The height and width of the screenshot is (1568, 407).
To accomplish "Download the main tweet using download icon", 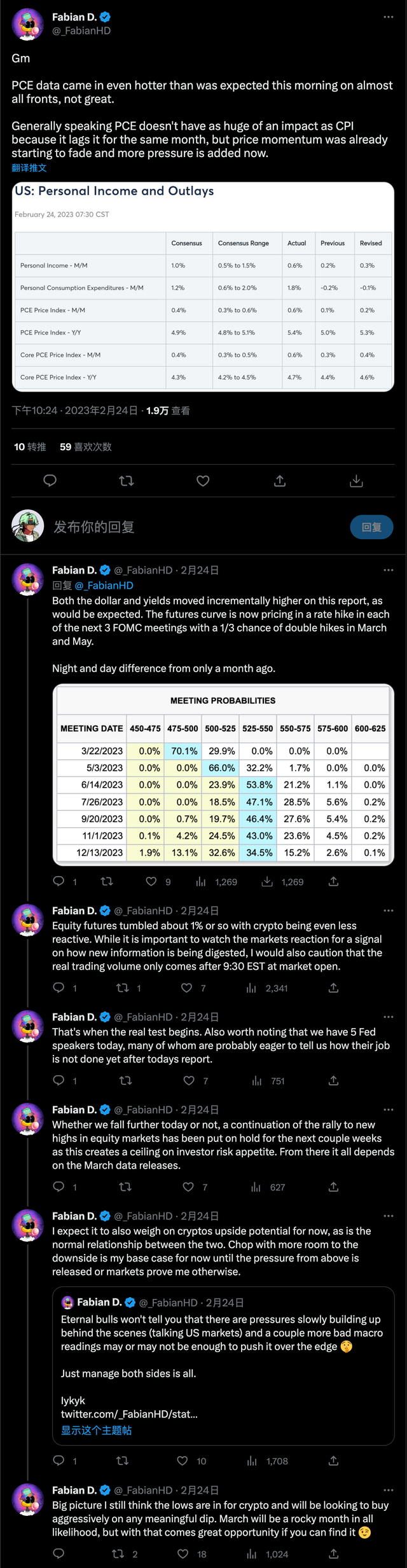I will pos(356,481).
